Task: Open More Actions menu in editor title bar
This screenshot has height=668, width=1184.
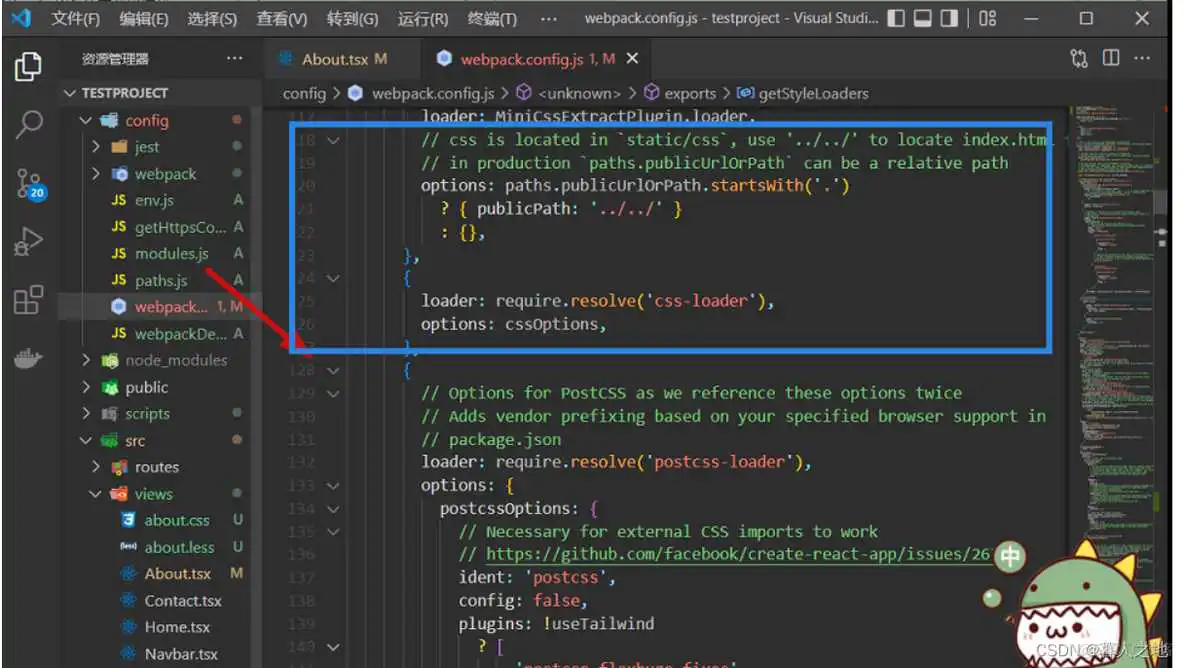Action: (1142, 60)
